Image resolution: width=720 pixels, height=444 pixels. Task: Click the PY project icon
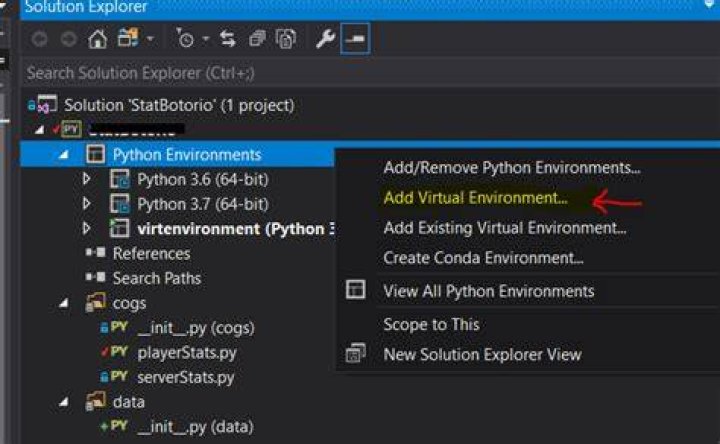69,129
